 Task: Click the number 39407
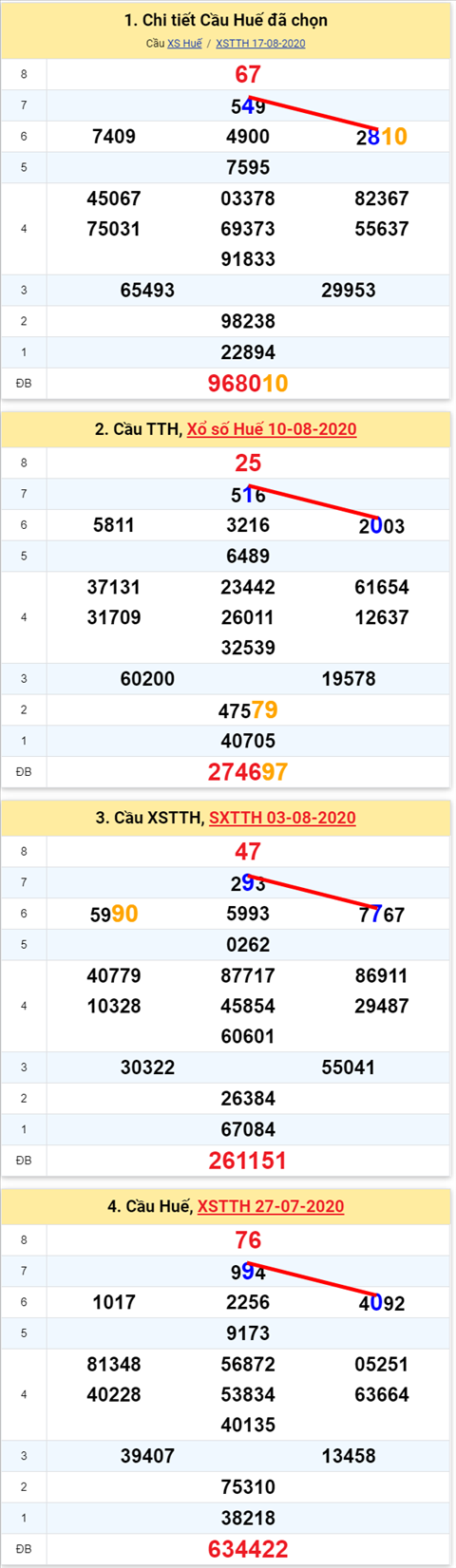[x=147, y=1456]
